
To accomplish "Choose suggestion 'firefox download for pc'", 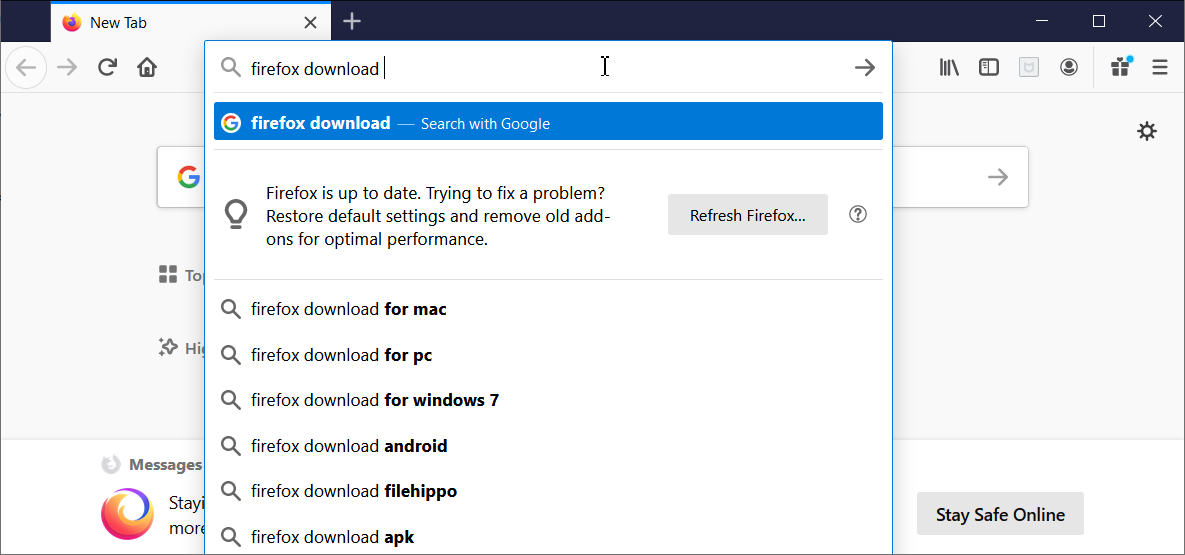I will click(x=548, y=355).
